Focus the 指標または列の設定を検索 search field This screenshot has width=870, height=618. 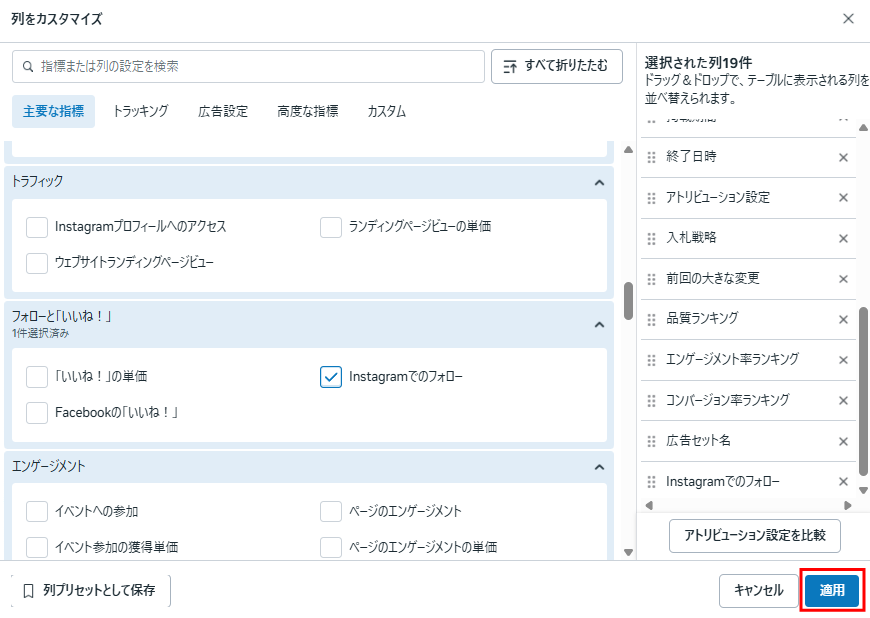point(248,66)
